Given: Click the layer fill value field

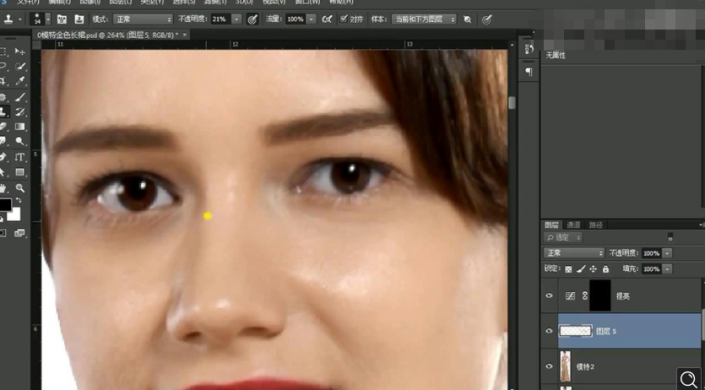Looking at the screenshot, I should [651, 269].
